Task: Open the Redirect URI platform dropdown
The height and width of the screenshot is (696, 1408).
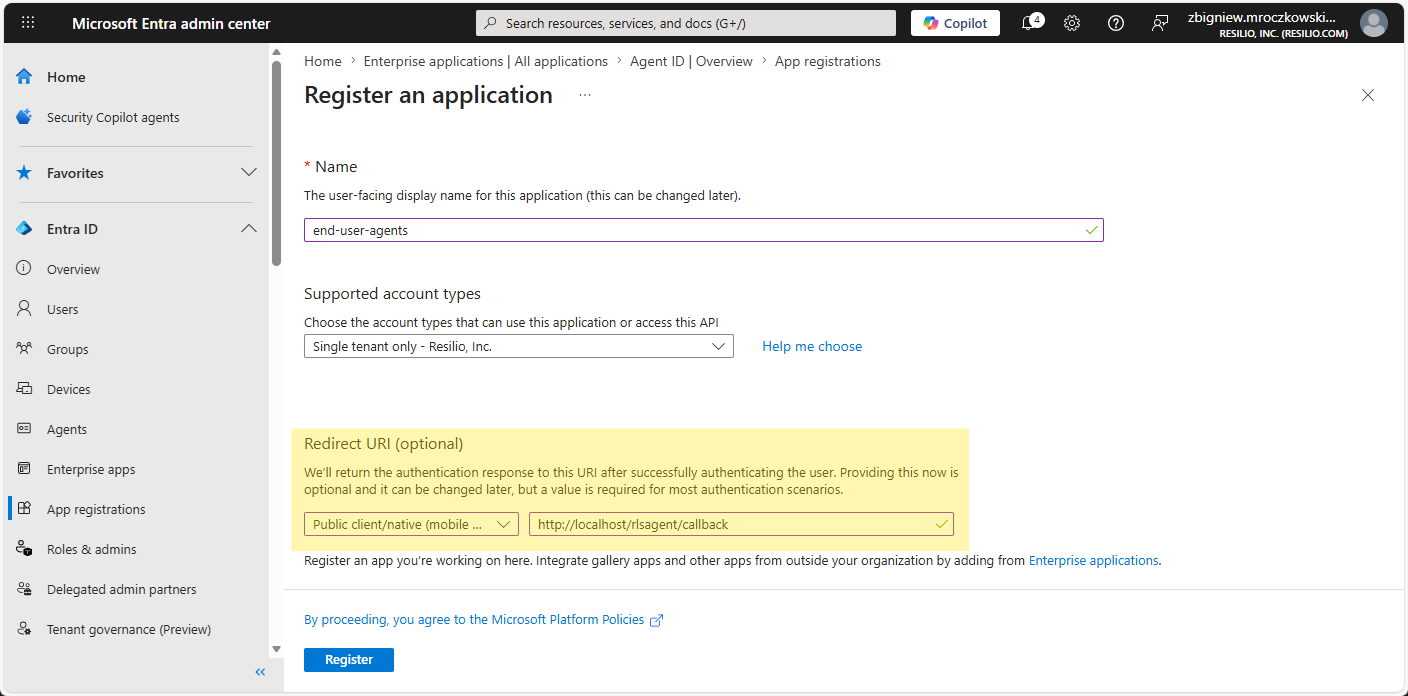Action: tap(411, 524)
